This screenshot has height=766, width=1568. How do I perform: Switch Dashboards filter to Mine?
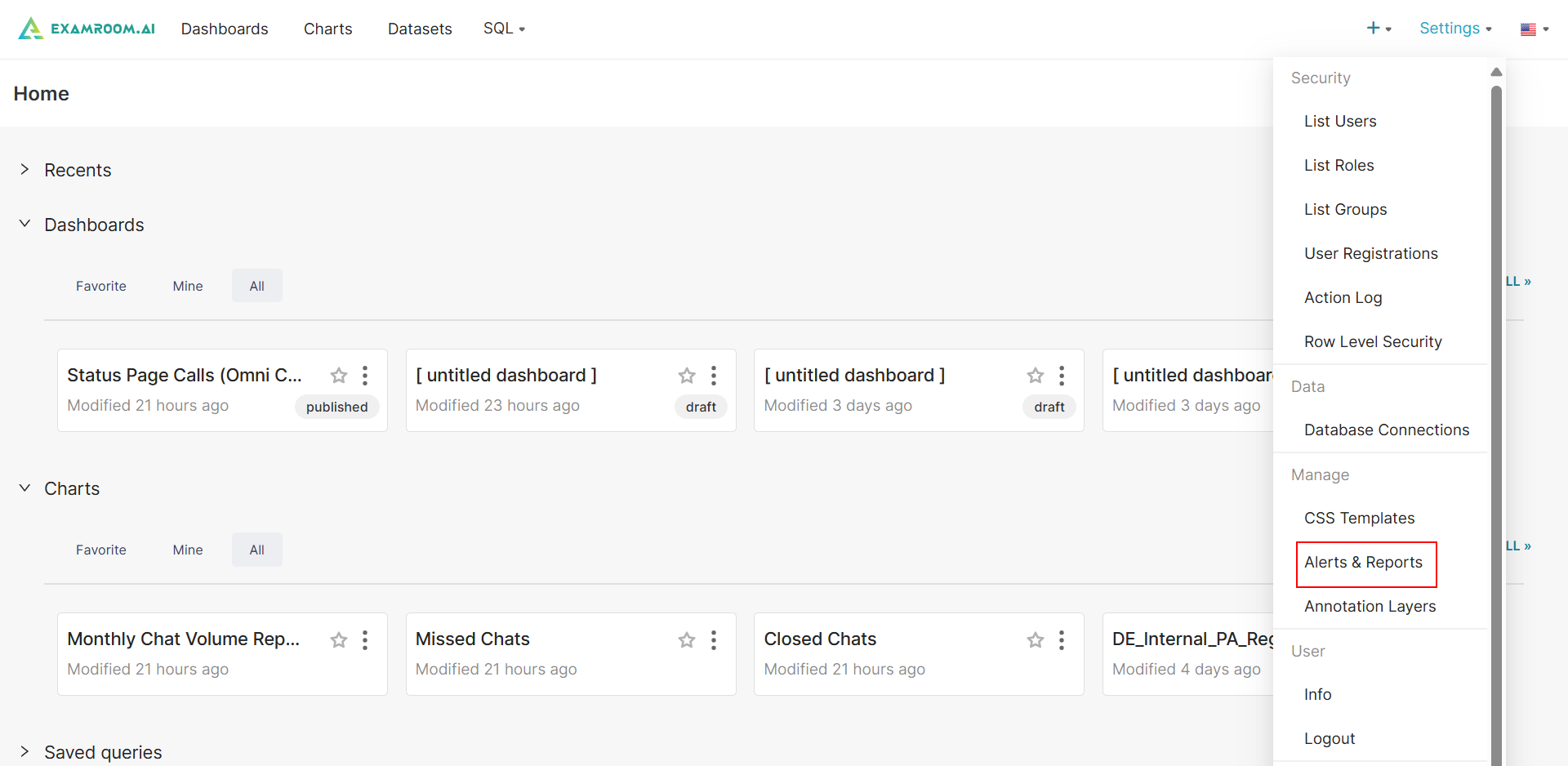click(x=188, y=287)
